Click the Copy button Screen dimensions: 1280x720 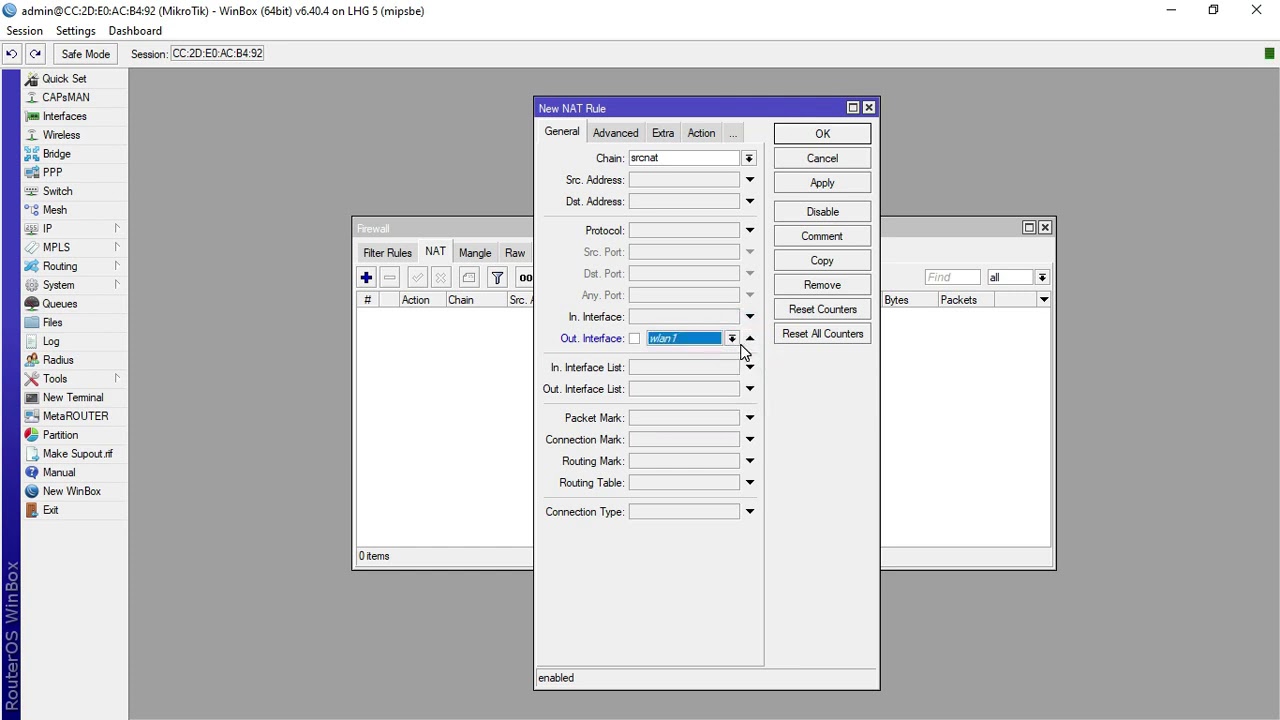tap(822, 261)
